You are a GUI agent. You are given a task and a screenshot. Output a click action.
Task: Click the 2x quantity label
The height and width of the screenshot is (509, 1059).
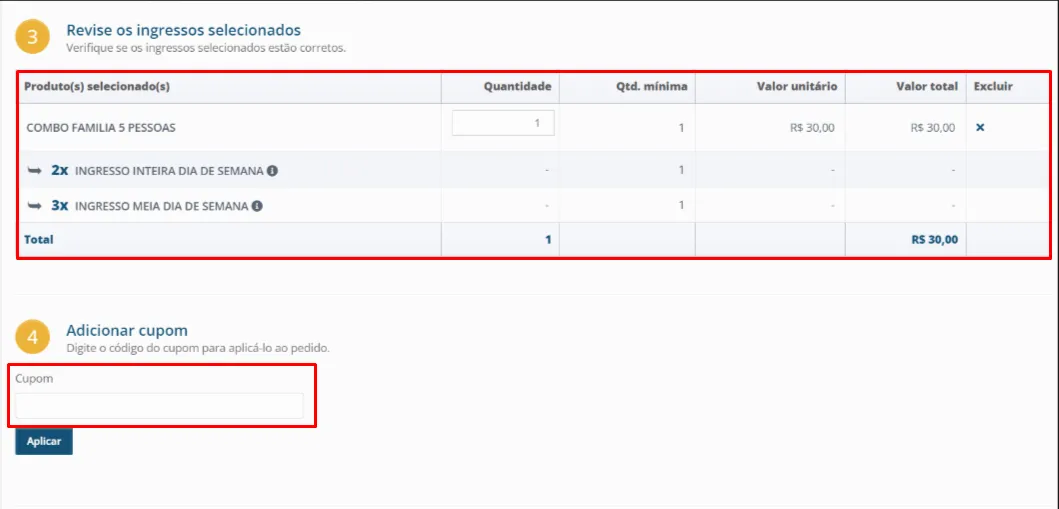coord(60,170)
